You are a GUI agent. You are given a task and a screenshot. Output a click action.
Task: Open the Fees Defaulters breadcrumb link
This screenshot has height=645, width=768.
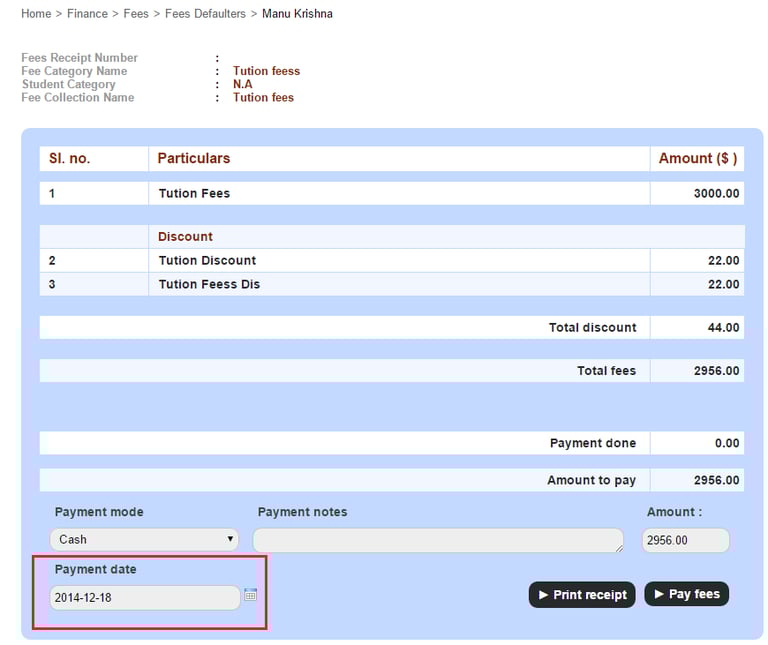click(205, 14)
